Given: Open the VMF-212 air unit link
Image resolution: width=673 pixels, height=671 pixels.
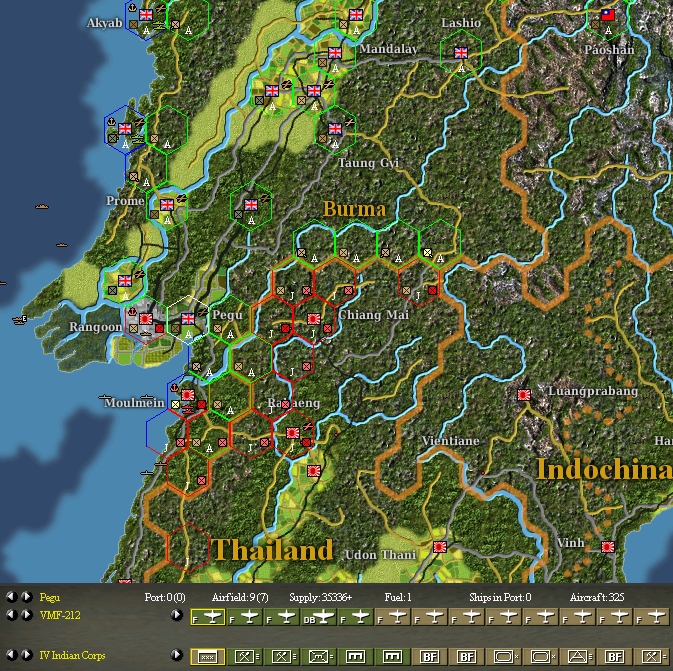Looking at the screenshot, I should (60, 615).
